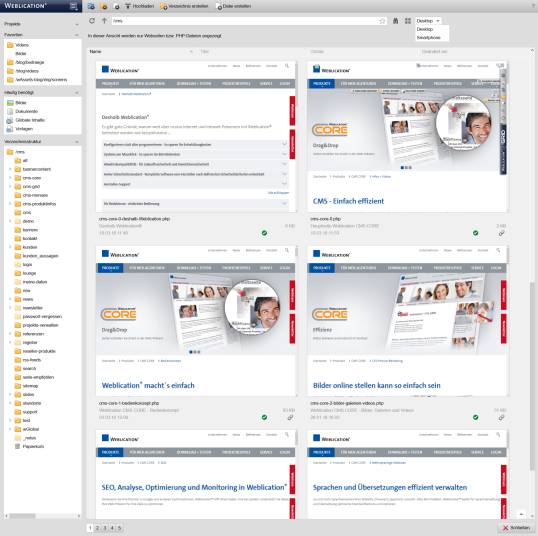This screenshot has width=538, height=536.
Task: Select the passwort-vergessen folder
Action: [x=38, y=316]
